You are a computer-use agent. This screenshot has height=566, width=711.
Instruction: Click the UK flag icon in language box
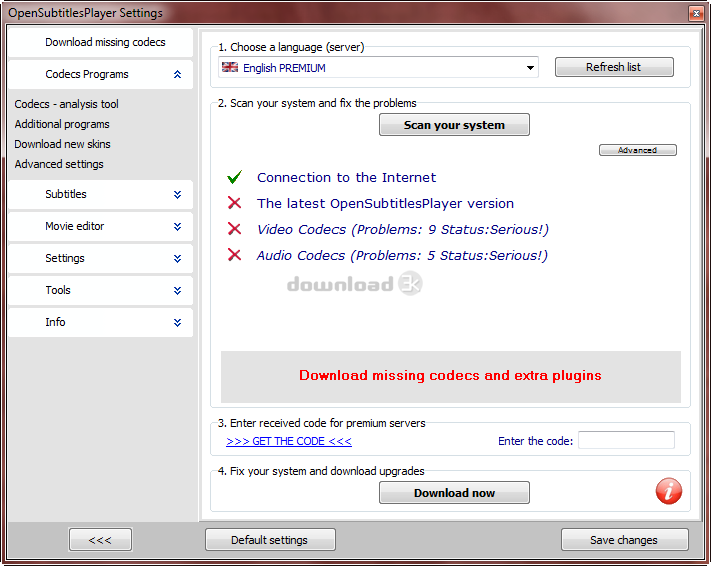(230, 67)
